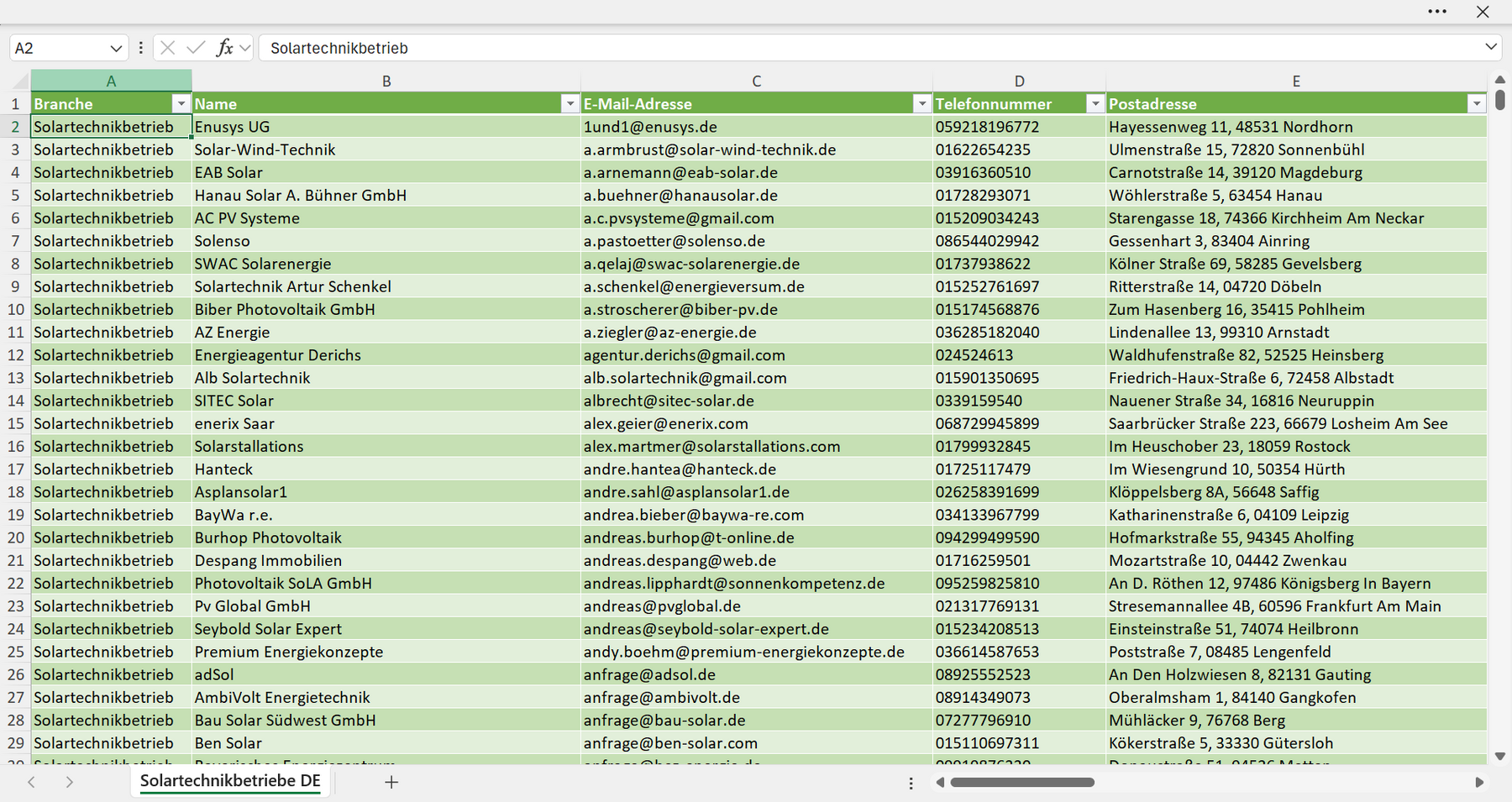This screenshot has height=802, width=1512.
Task: Select address Lindenallee 13, 99310 Arnstadt
Action: (x=1296, y=332)
